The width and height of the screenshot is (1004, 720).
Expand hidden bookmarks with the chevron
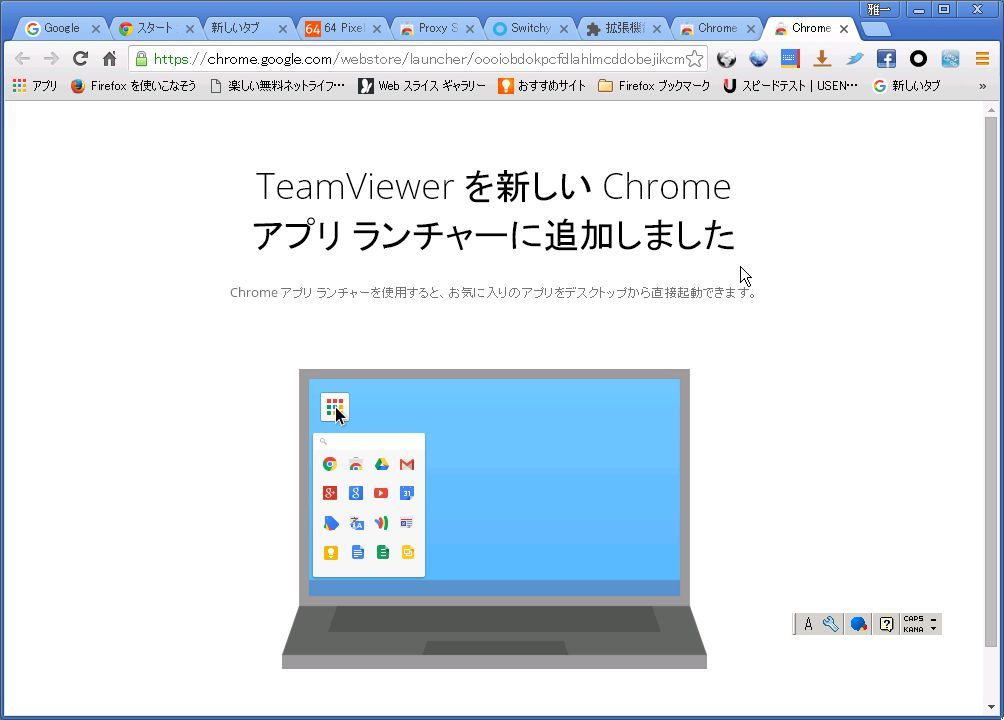(x=982, y=86)
